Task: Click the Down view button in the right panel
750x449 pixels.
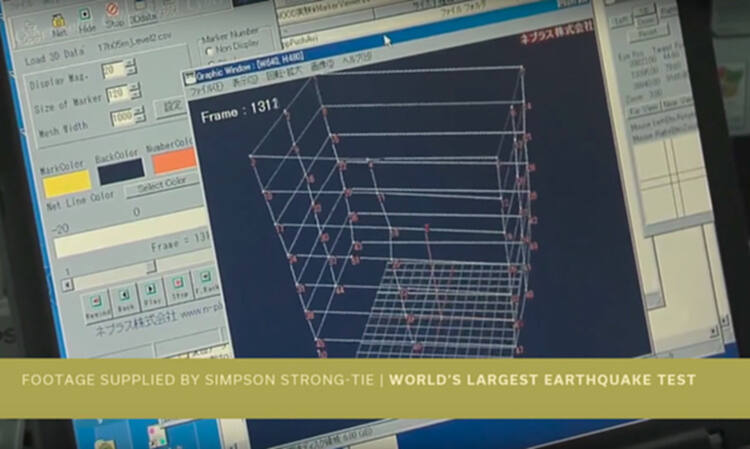Action: point(646,21)
